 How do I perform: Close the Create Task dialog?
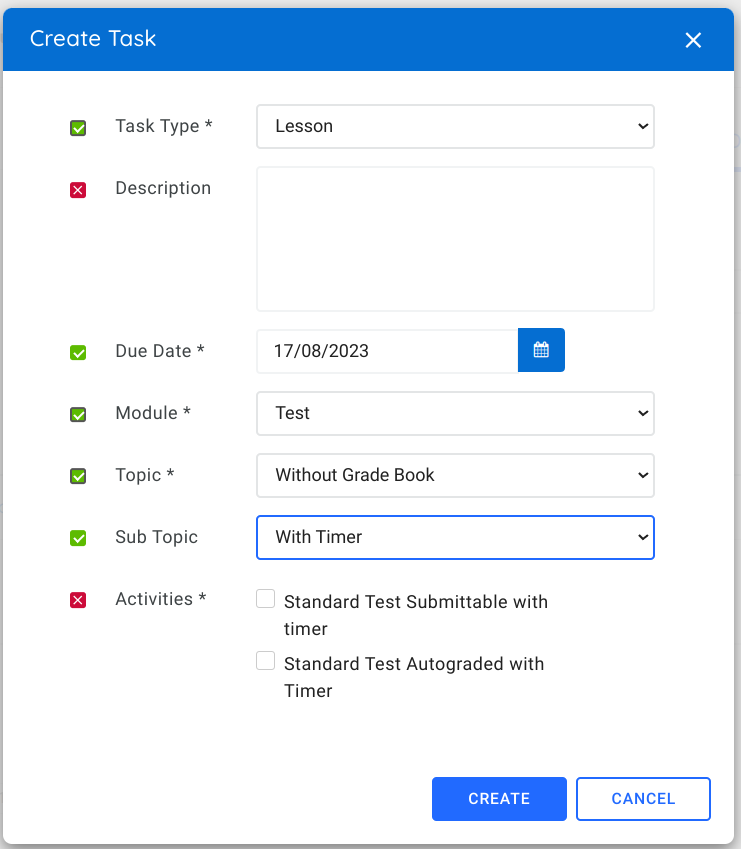[x=693, y=40]
